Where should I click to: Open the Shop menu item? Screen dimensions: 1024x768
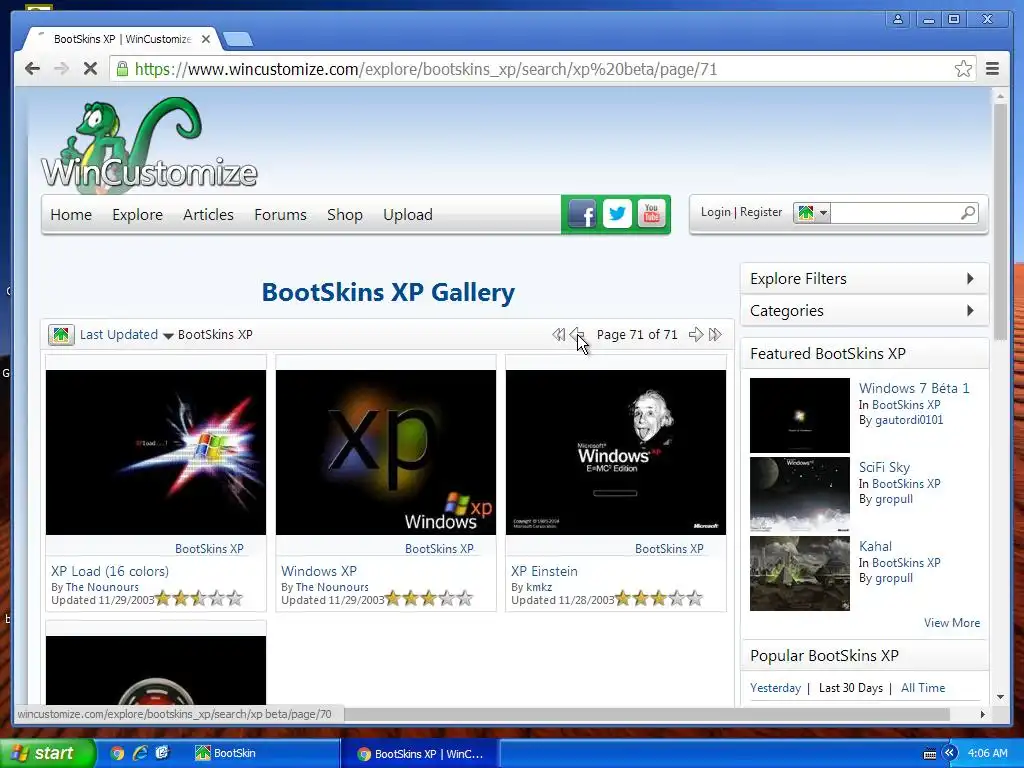click(x=345, y=214)
